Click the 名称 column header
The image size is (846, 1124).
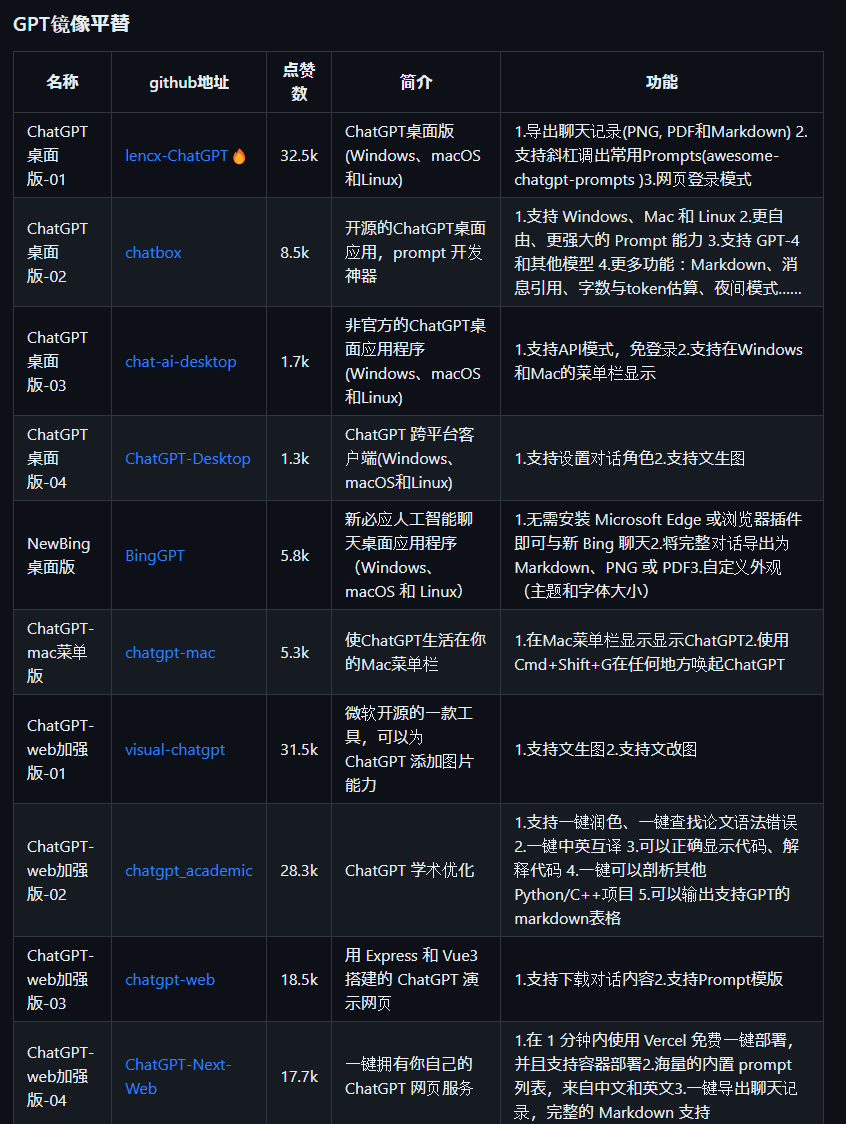coord(62,82)
